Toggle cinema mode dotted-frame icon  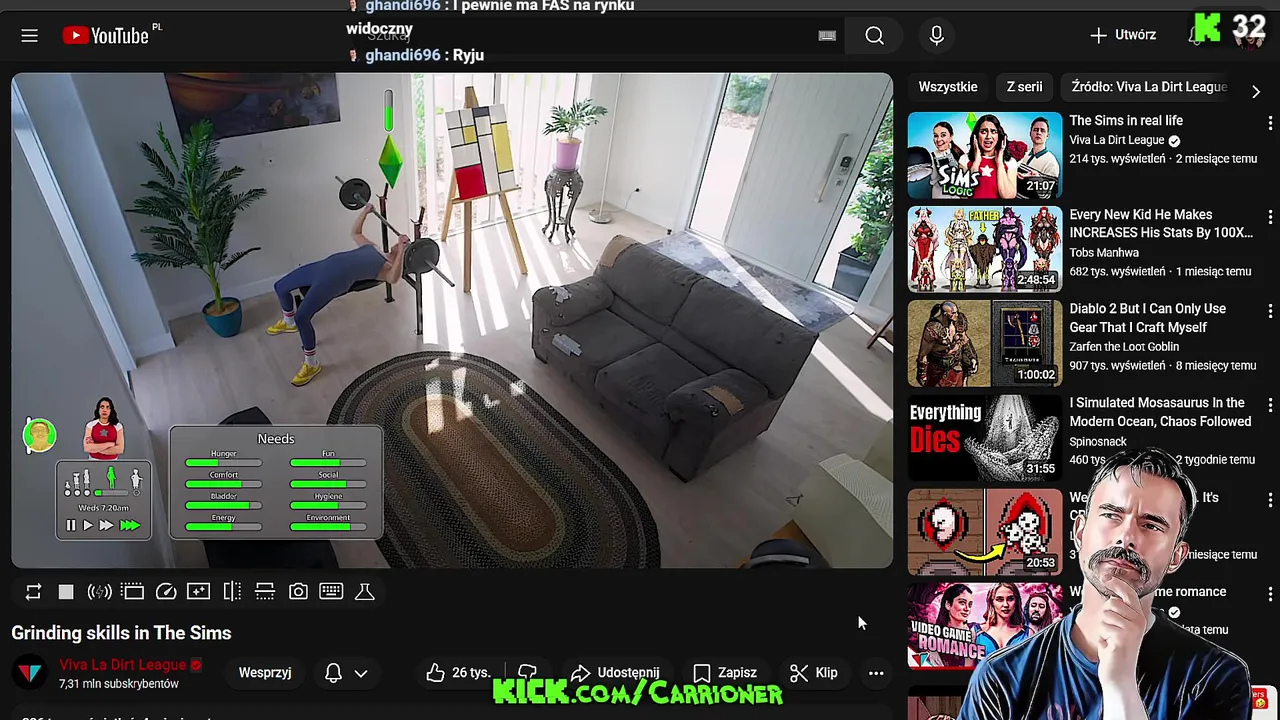(x=133, y=592)
